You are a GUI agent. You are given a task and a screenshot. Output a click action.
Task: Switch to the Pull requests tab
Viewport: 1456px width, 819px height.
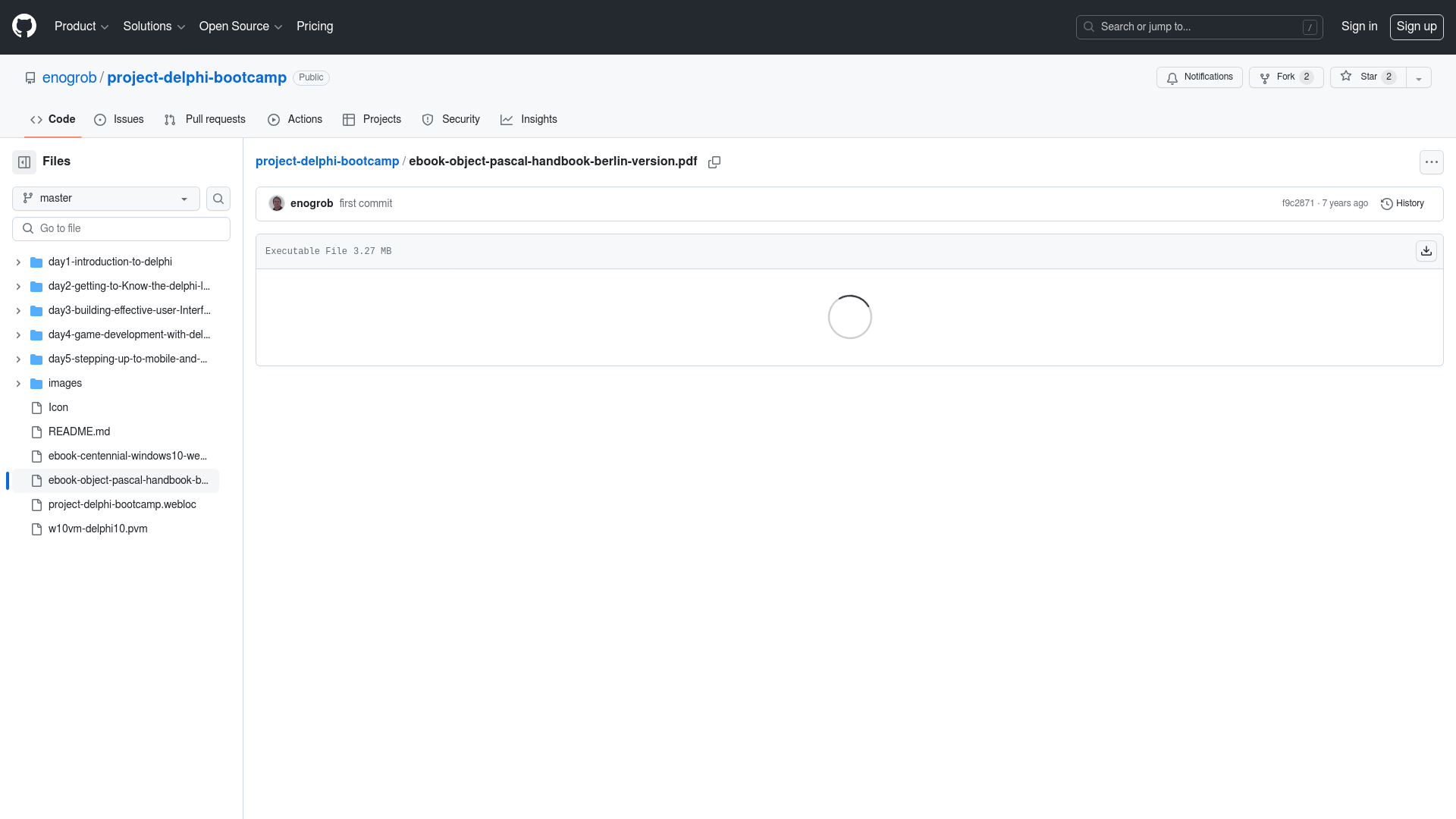pyautogui.click(x=205, y=120)
